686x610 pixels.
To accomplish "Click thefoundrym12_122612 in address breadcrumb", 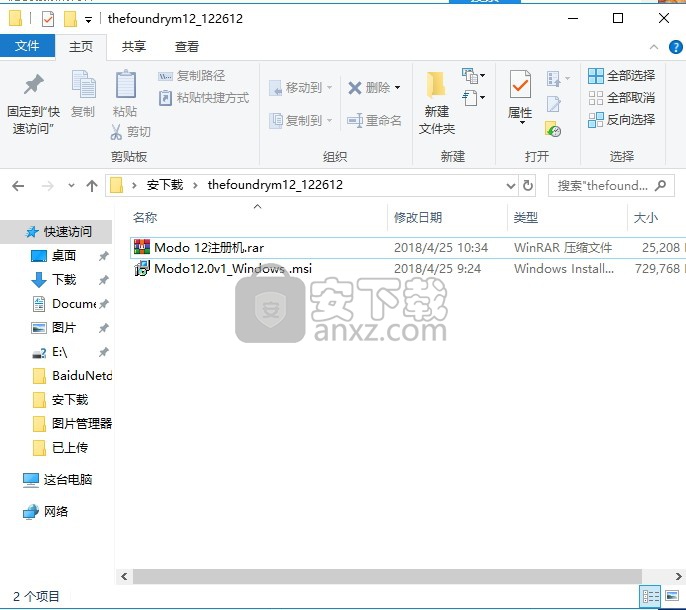I will click(x=275, y=185).
